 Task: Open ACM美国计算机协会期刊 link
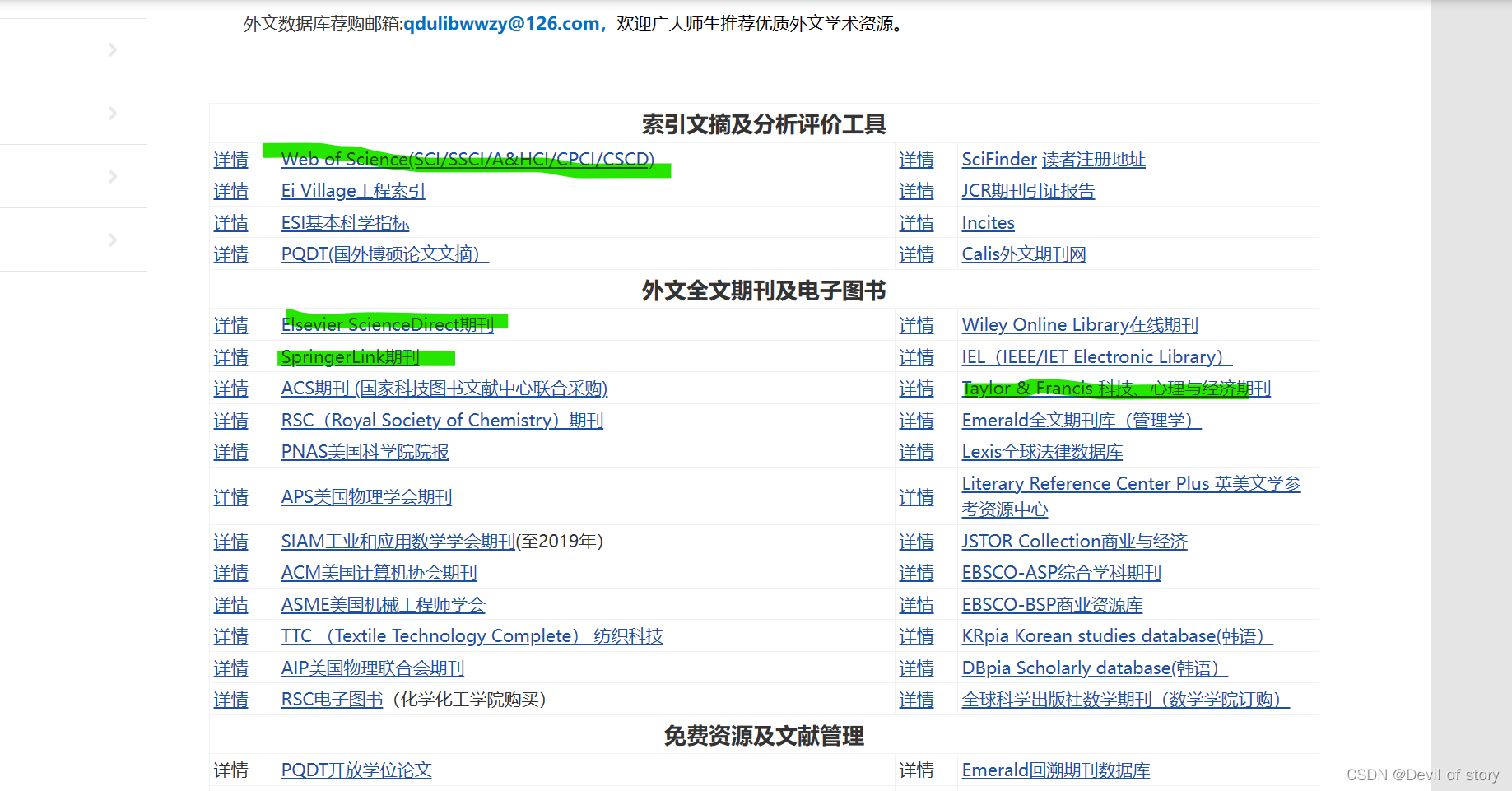(379, 573)
